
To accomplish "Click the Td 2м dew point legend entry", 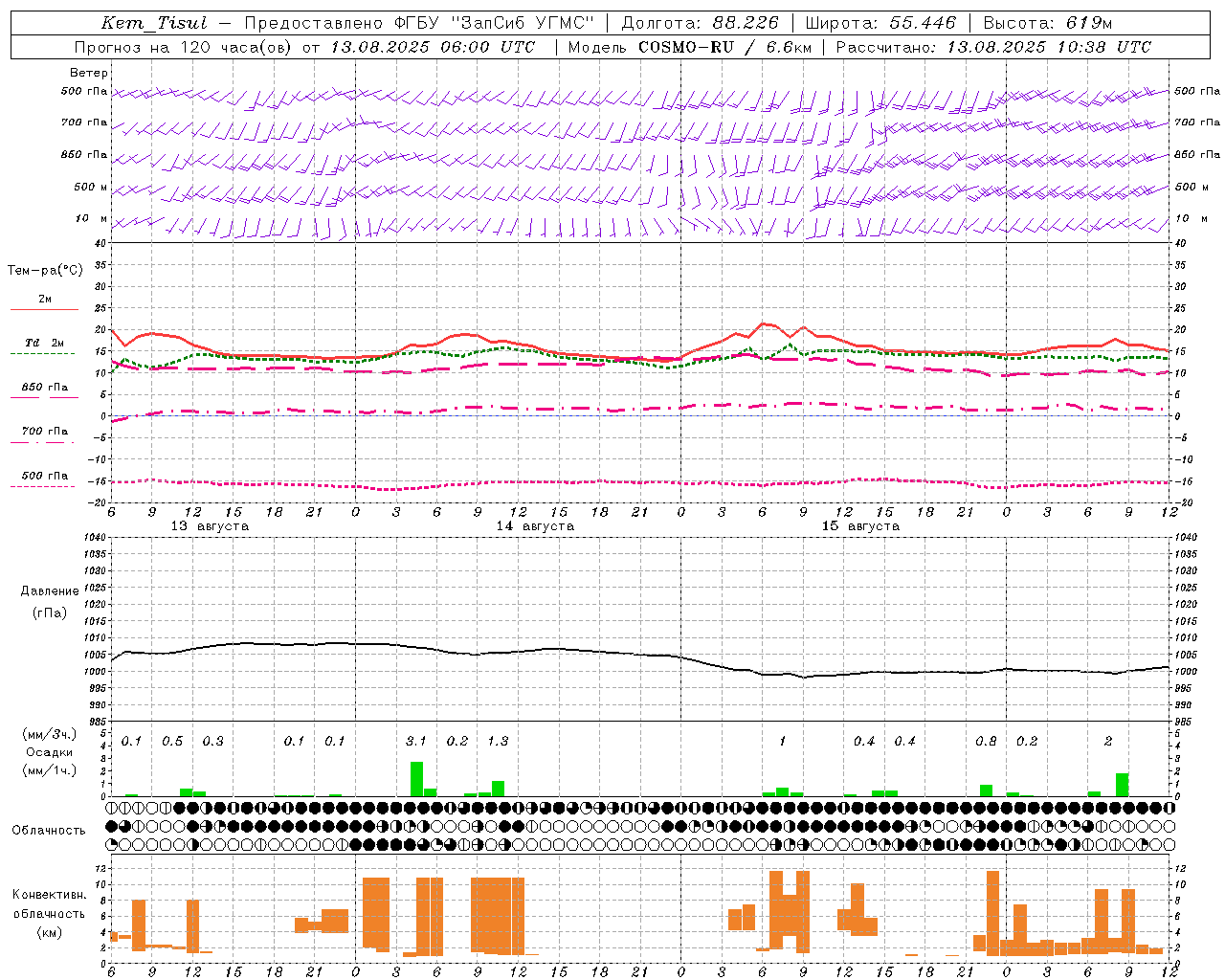I will click(x=43, y=343).
